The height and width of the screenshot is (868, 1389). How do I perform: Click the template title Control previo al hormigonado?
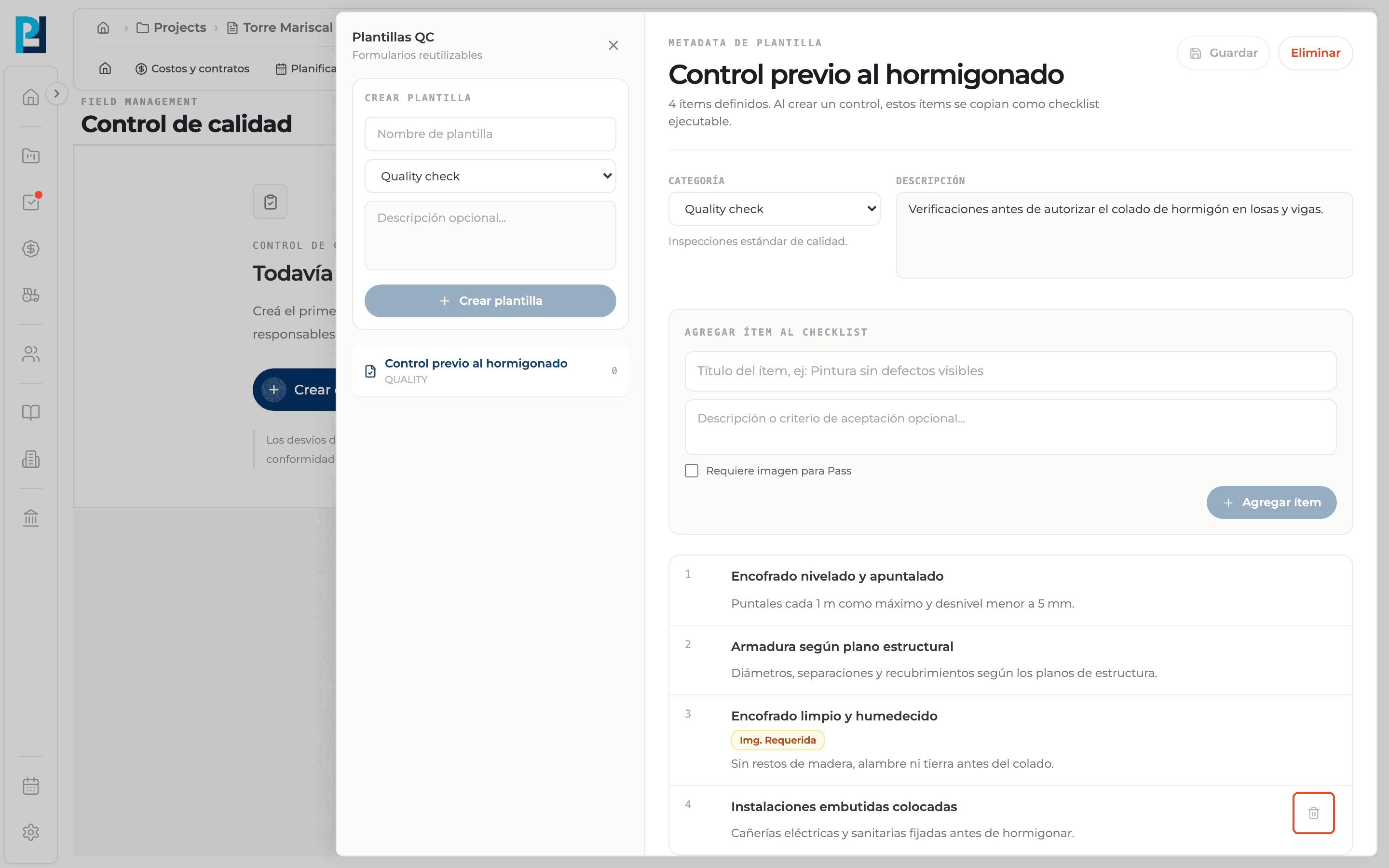(866, 75)
